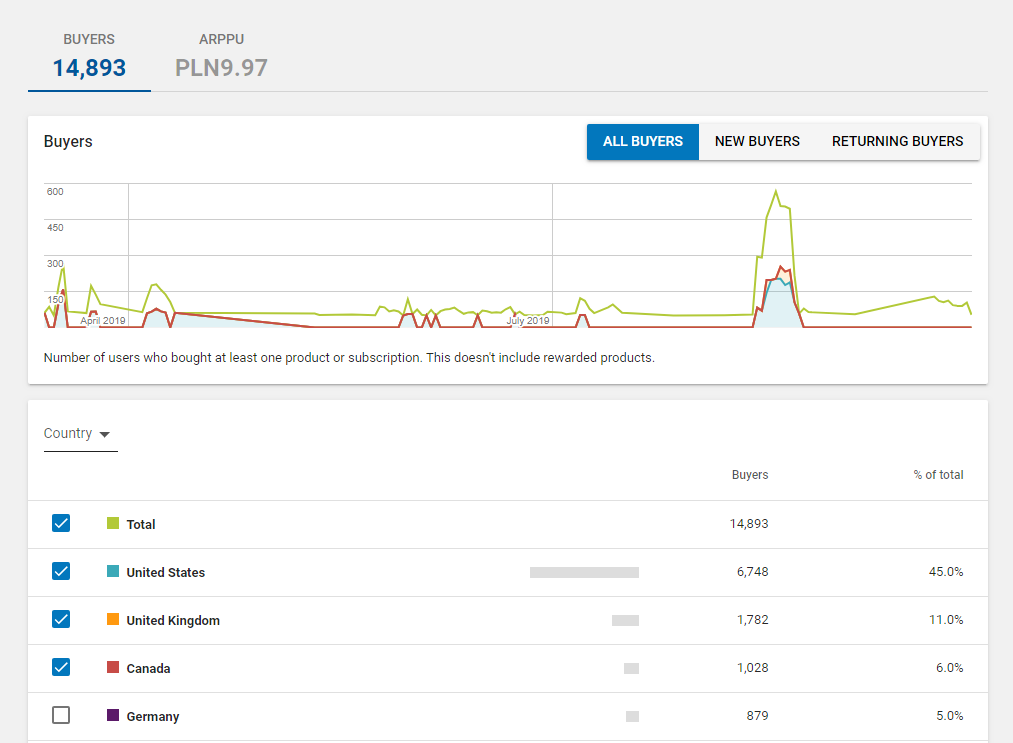Viewport: 1013px width, 743px height.
Task: Show NEW BUYERS chart
Action: click(x=757, y=141)
